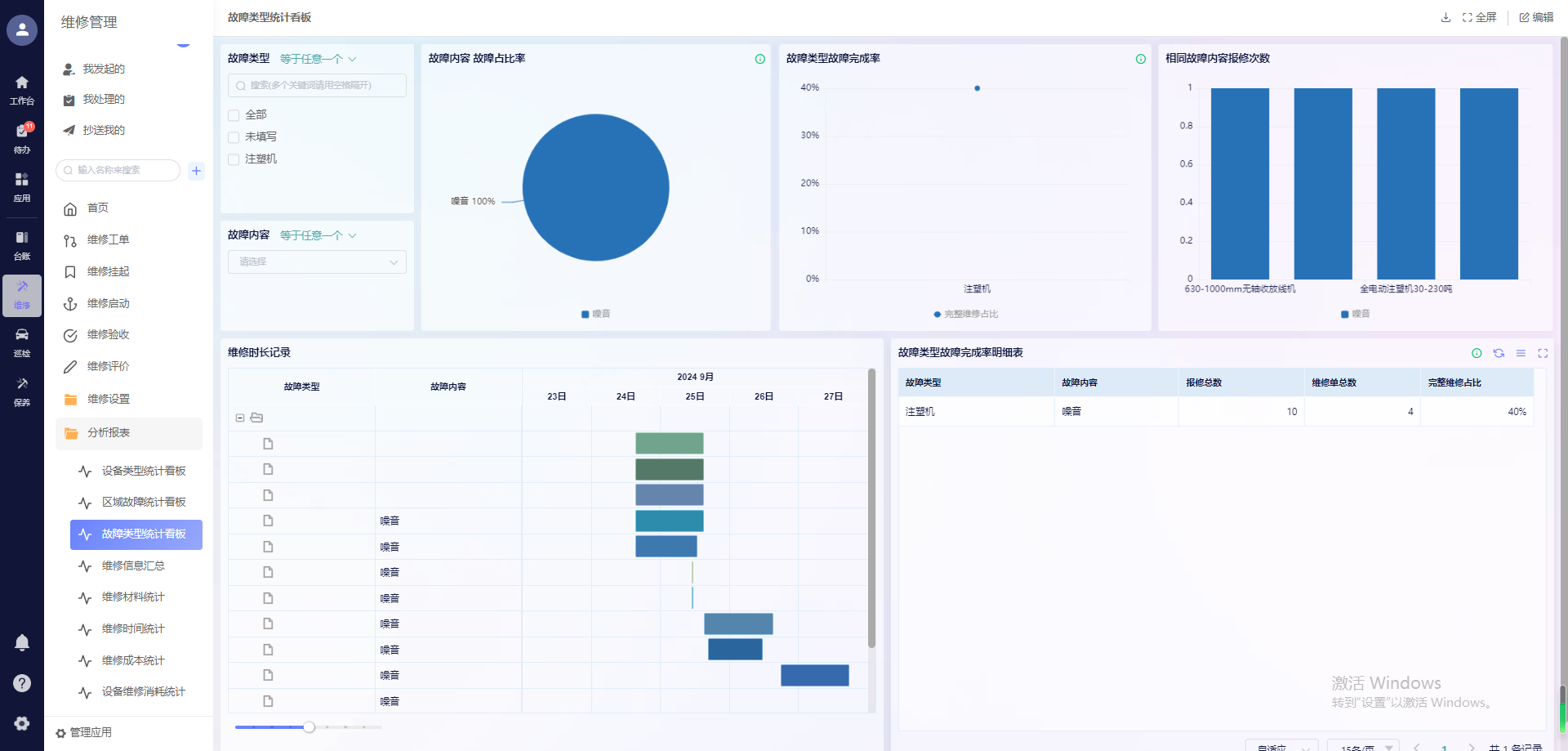Click info icon on 故障占比率 pie chart
Viewport: 1568px width, 751px height.
point(760,59)
